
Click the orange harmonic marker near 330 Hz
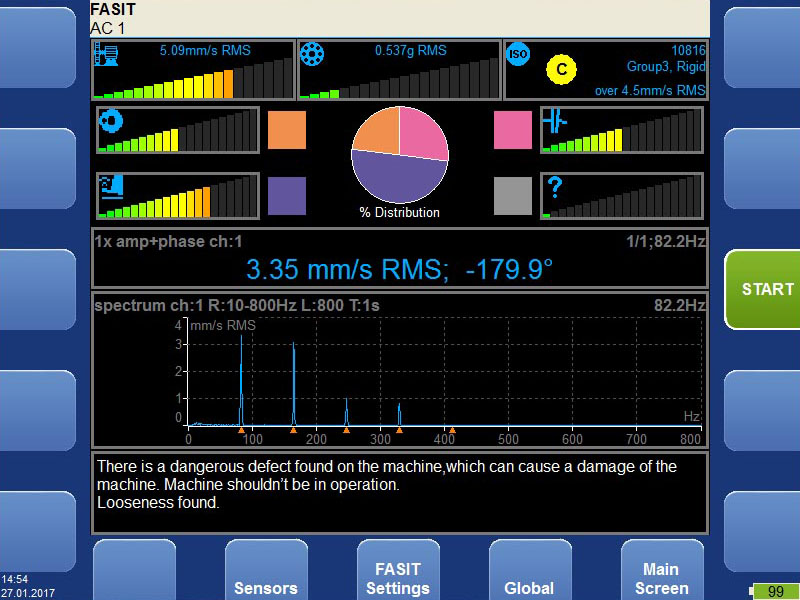click(x=399, y=431)
